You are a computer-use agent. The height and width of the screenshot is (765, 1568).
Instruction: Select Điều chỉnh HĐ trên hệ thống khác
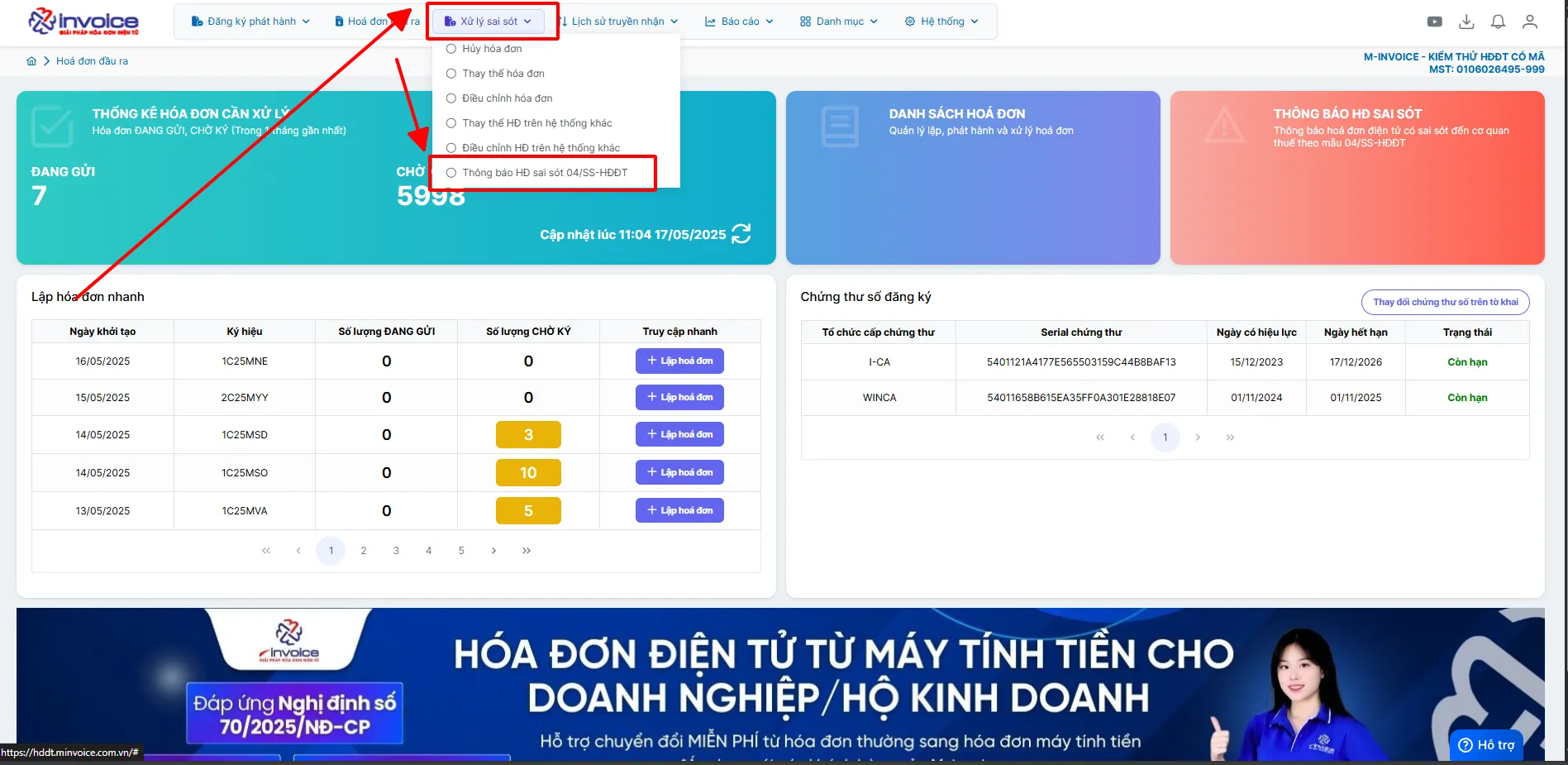pyautogui.click(x=533, y=148)
